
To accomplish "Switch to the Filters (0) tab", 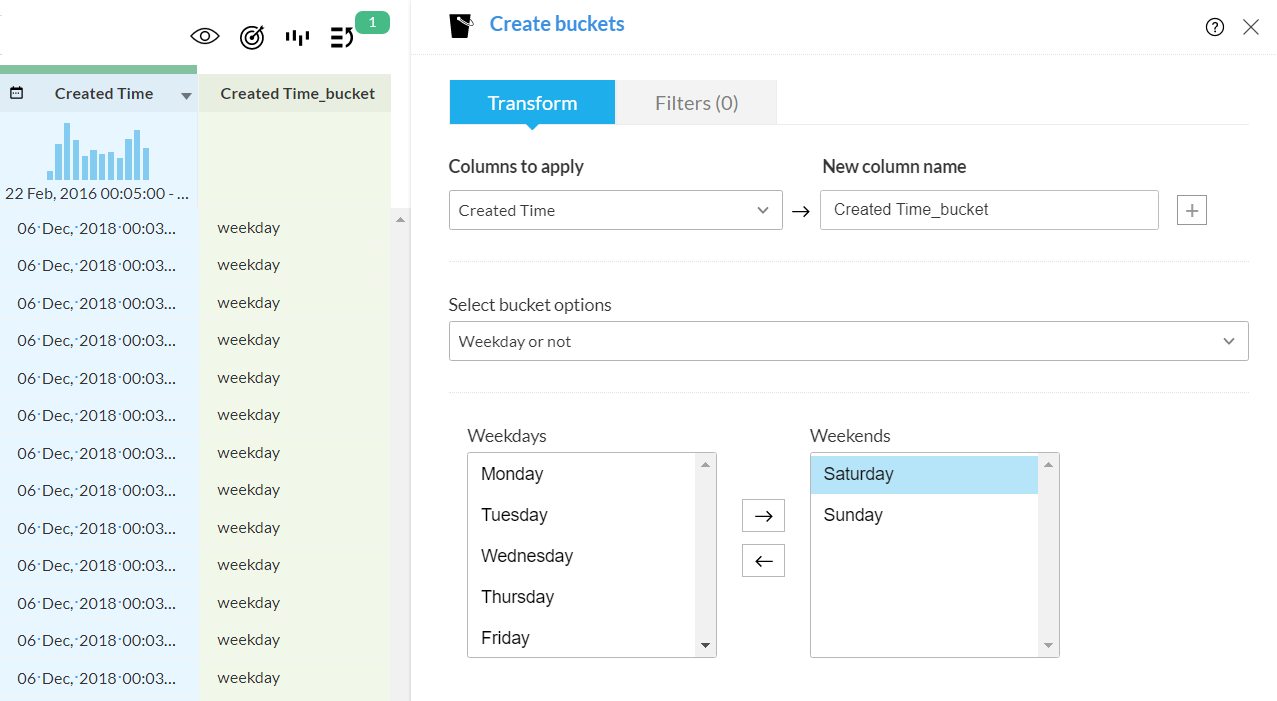I will [x=696, y=103].
